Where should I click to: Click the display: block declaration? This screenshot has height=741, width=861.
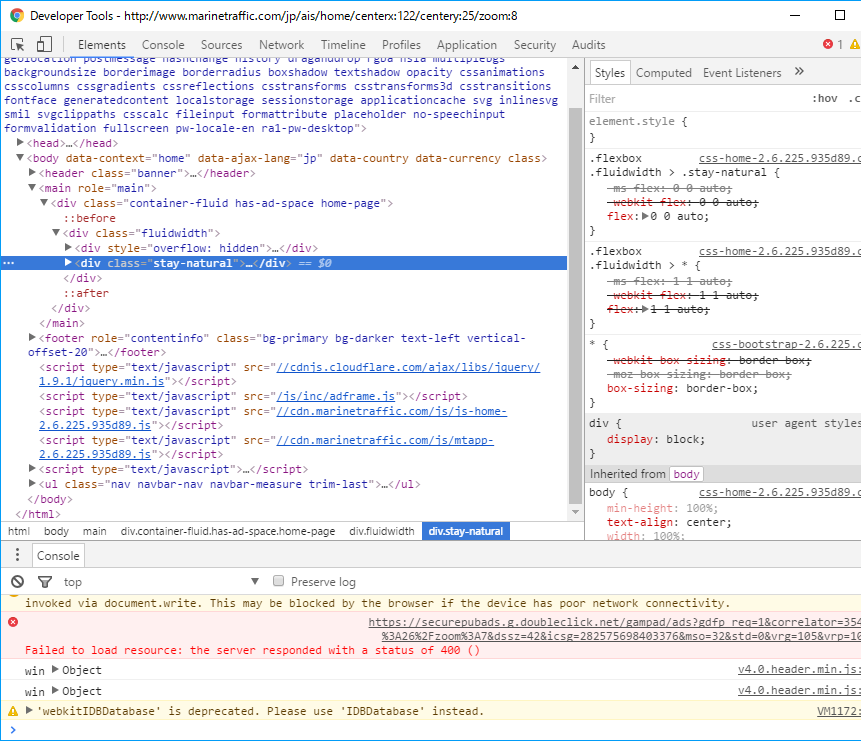click(x=656, y=439)
